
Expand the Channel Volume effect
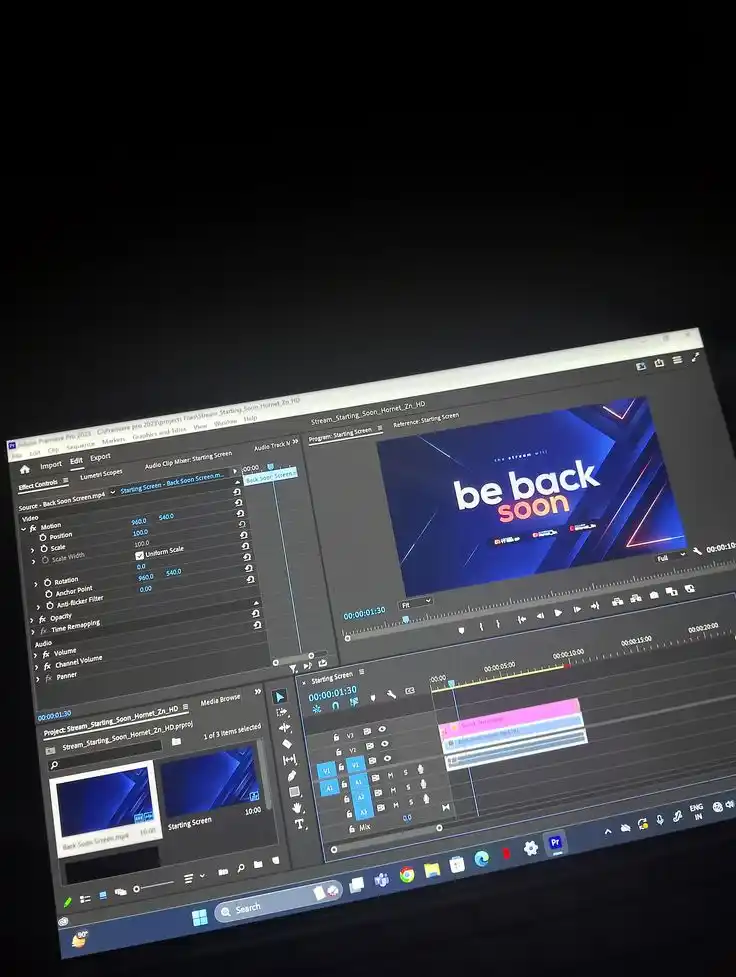37,667
